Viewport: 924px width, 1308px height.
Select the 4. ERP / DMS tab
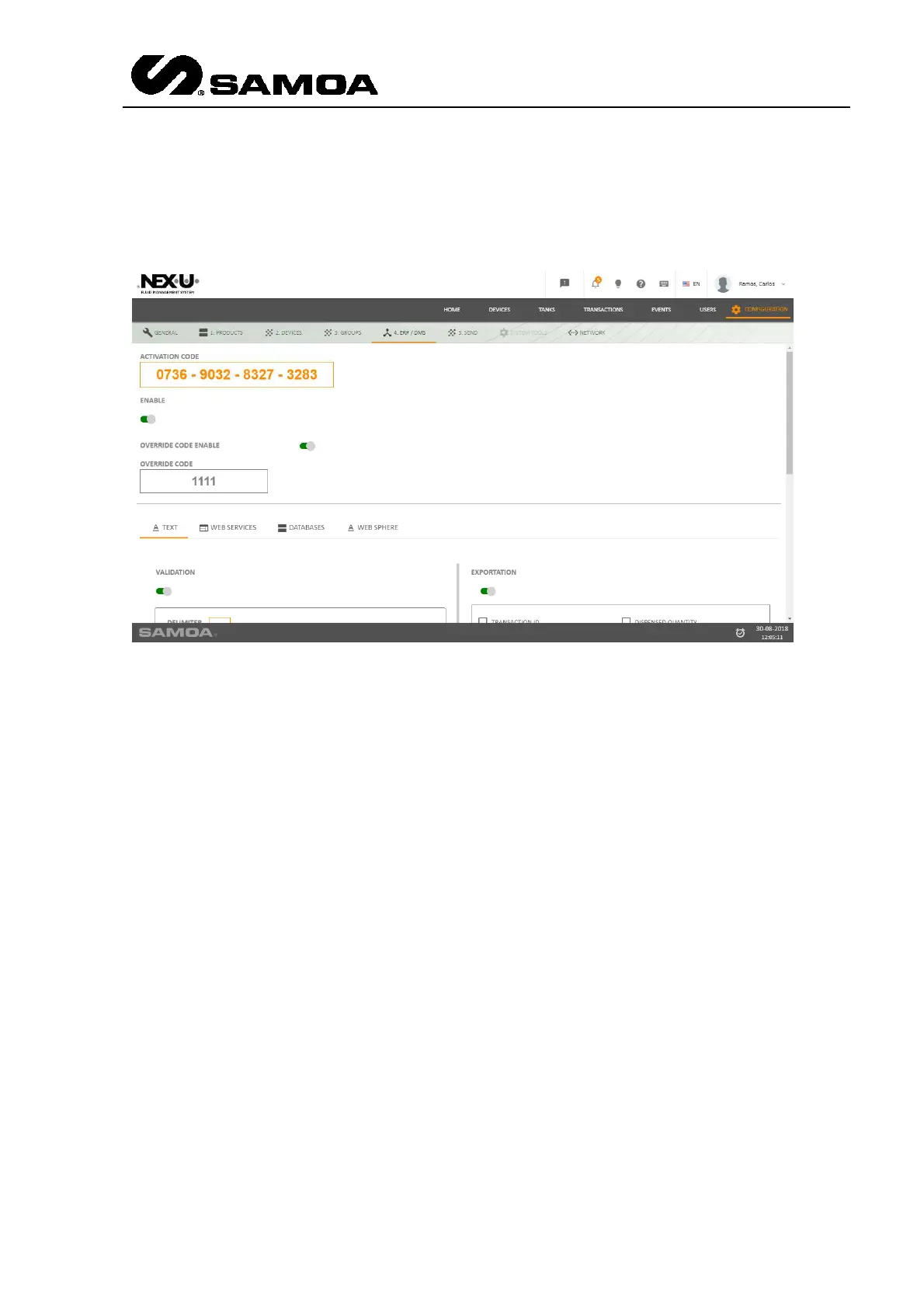[x=404, y=332]
